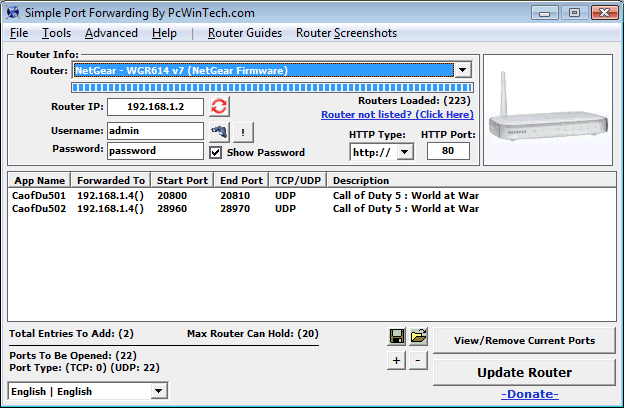The image size is (624, 408).
Task: Click the Router IP input field
Action: tap(155, 107)
